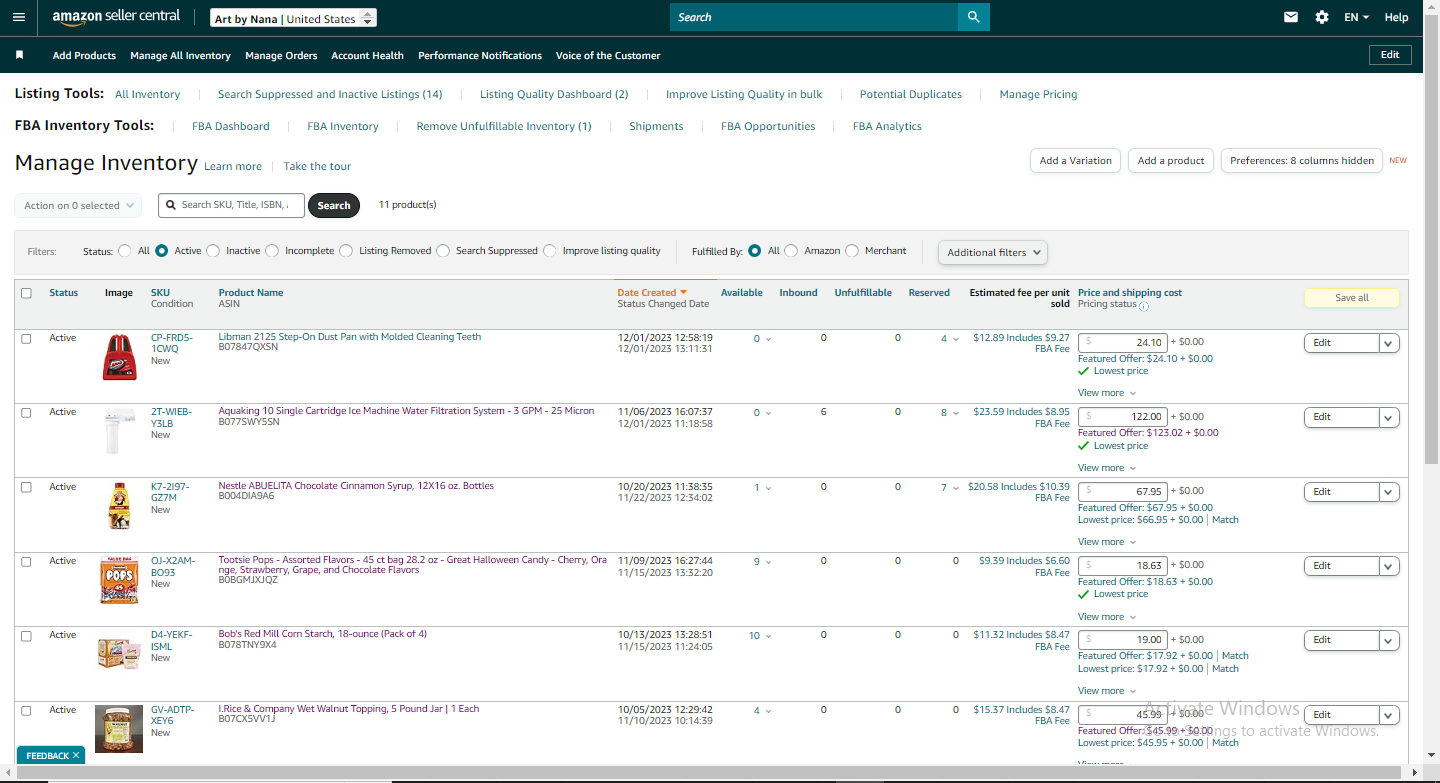Open the Additional filters dropdown

(x=993, y=252)
